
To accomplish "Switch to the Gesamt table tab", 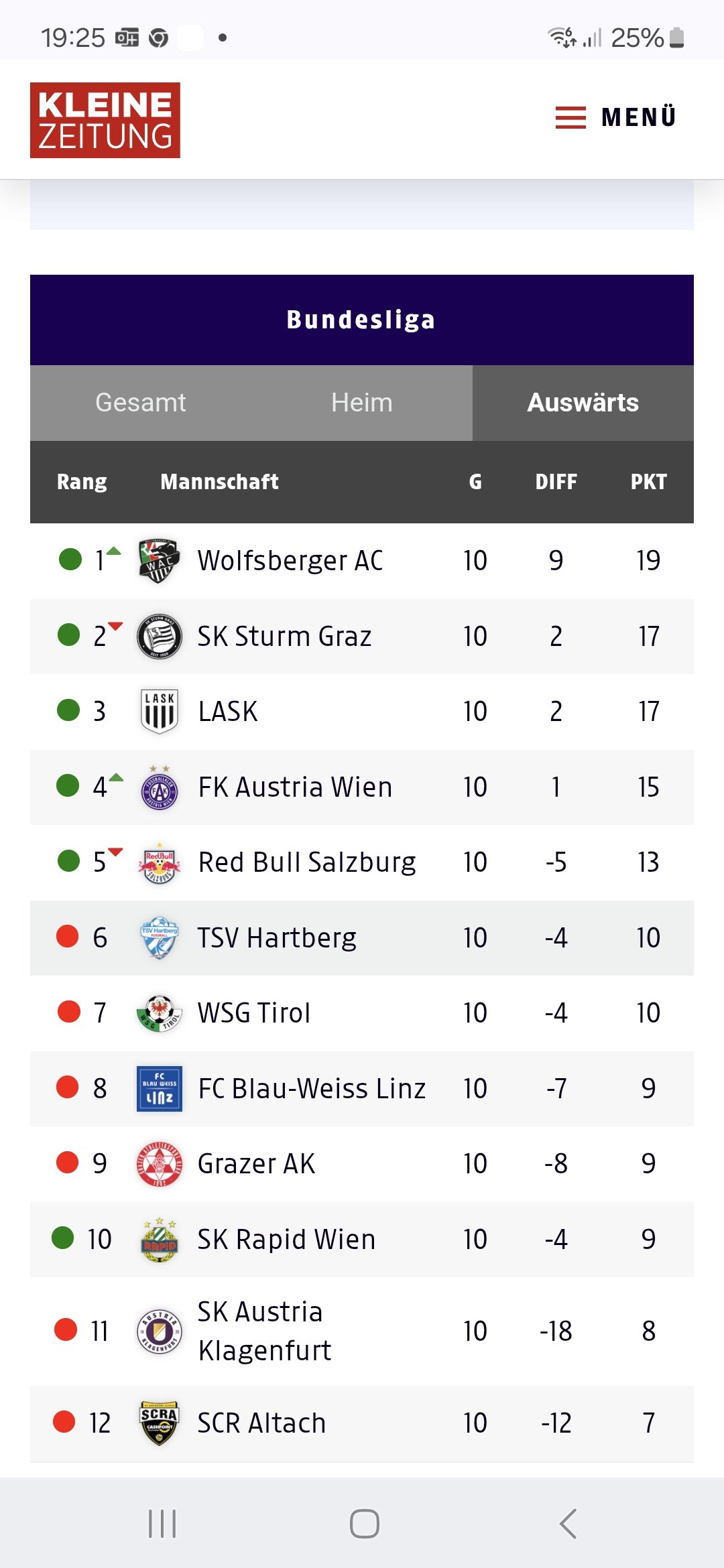I will (x=141, y=403).
